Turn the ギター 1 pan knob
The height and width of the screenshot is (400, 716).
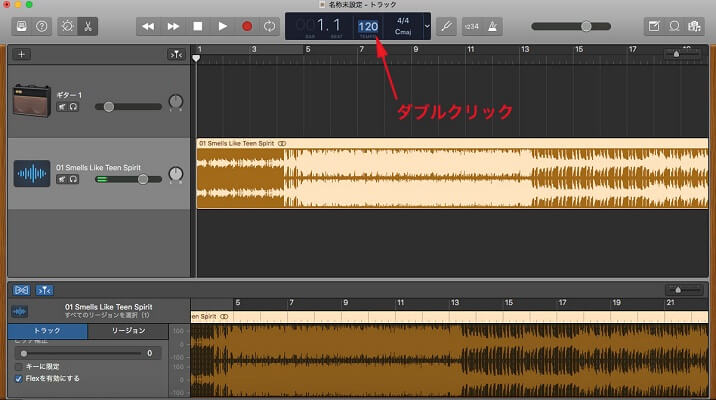point(176,101)
